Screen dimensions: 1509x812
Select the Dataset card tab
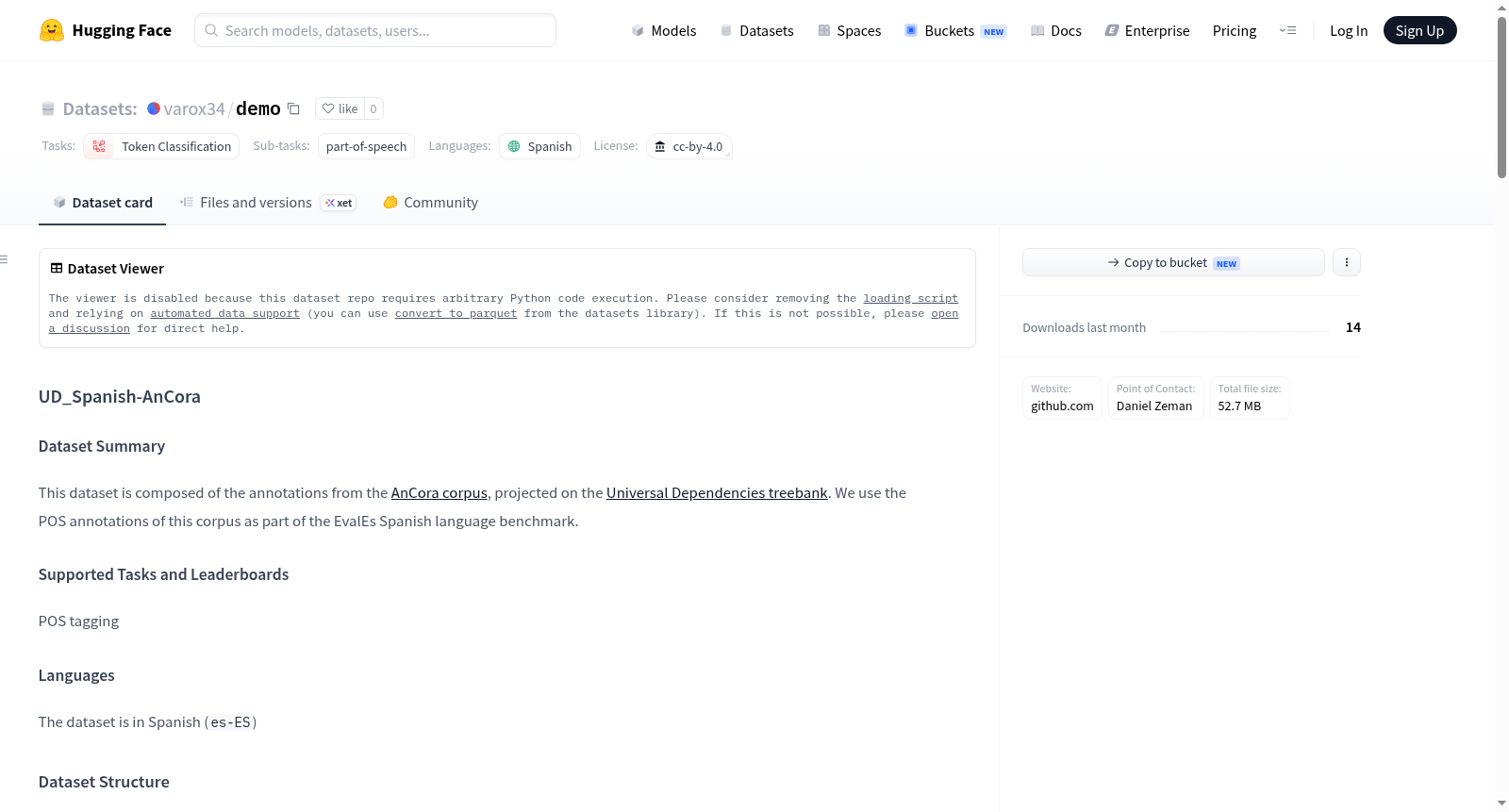point(103,203)
